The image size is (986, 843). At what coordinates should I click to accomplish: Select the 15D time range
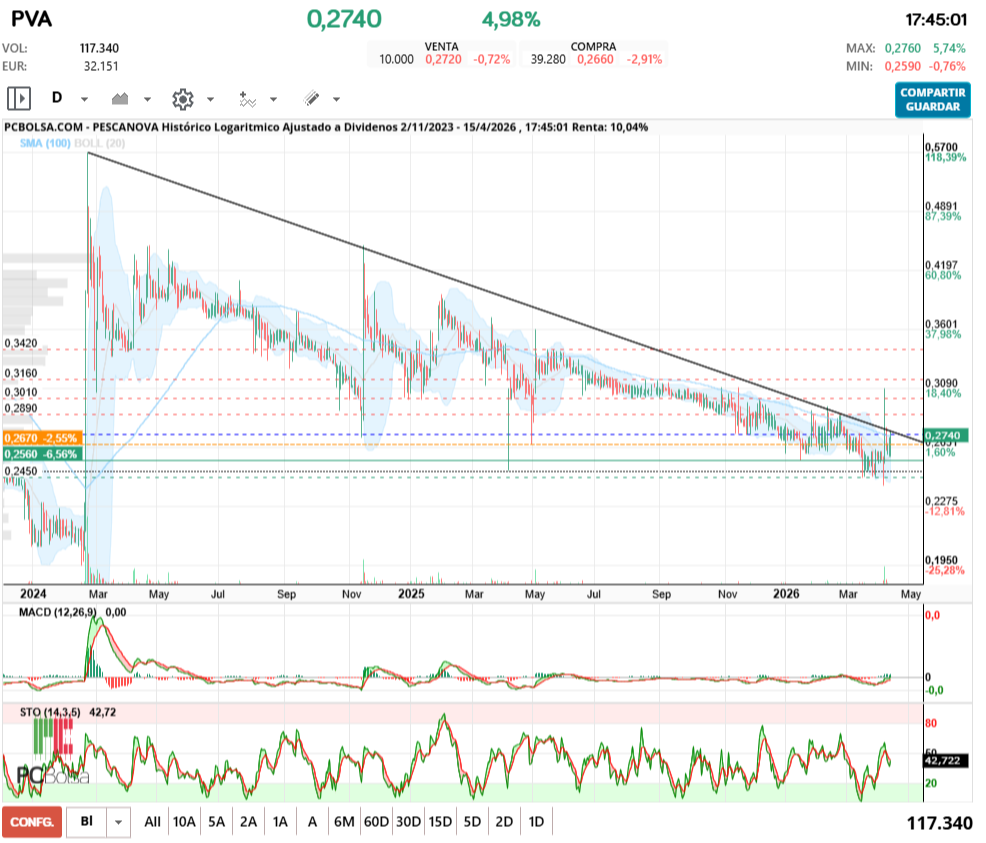(440, 822)
